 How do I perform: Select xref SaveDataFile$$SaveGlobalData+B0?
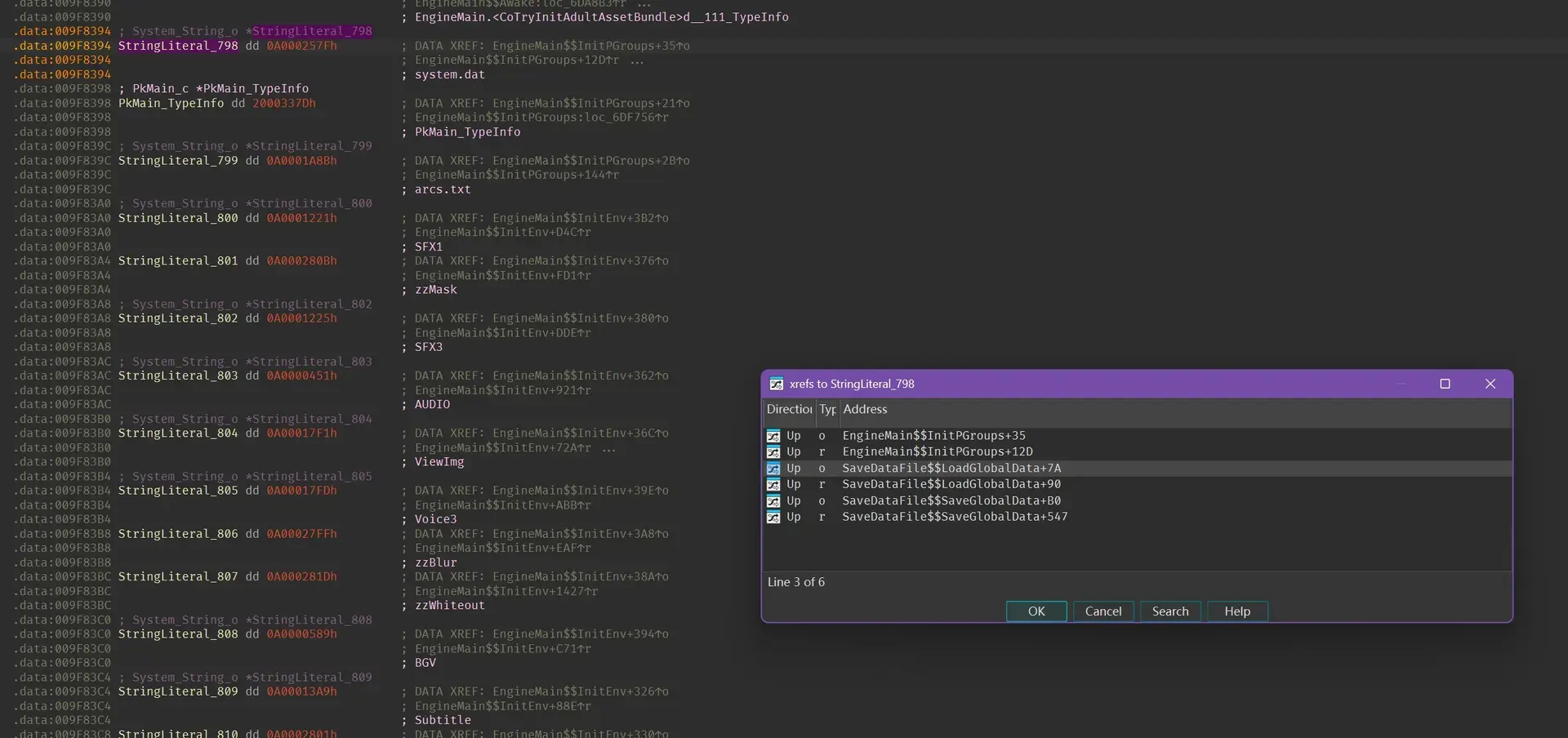click(1137, 501)
